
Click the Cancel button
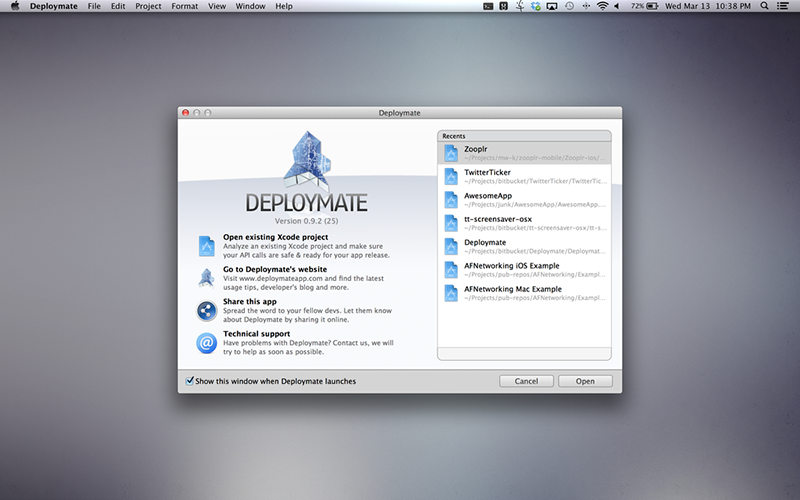coord(526,381)
